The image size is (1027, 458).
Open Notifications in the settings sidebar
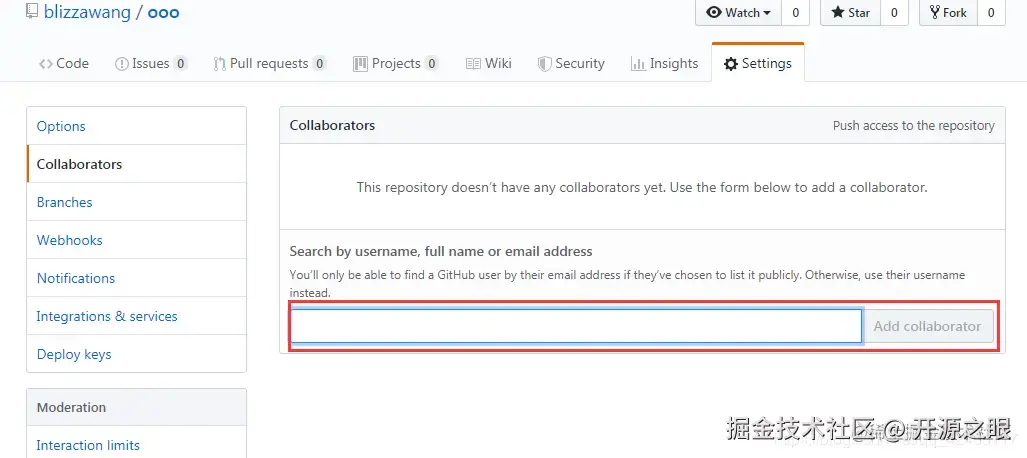click(x=136, y=278)
